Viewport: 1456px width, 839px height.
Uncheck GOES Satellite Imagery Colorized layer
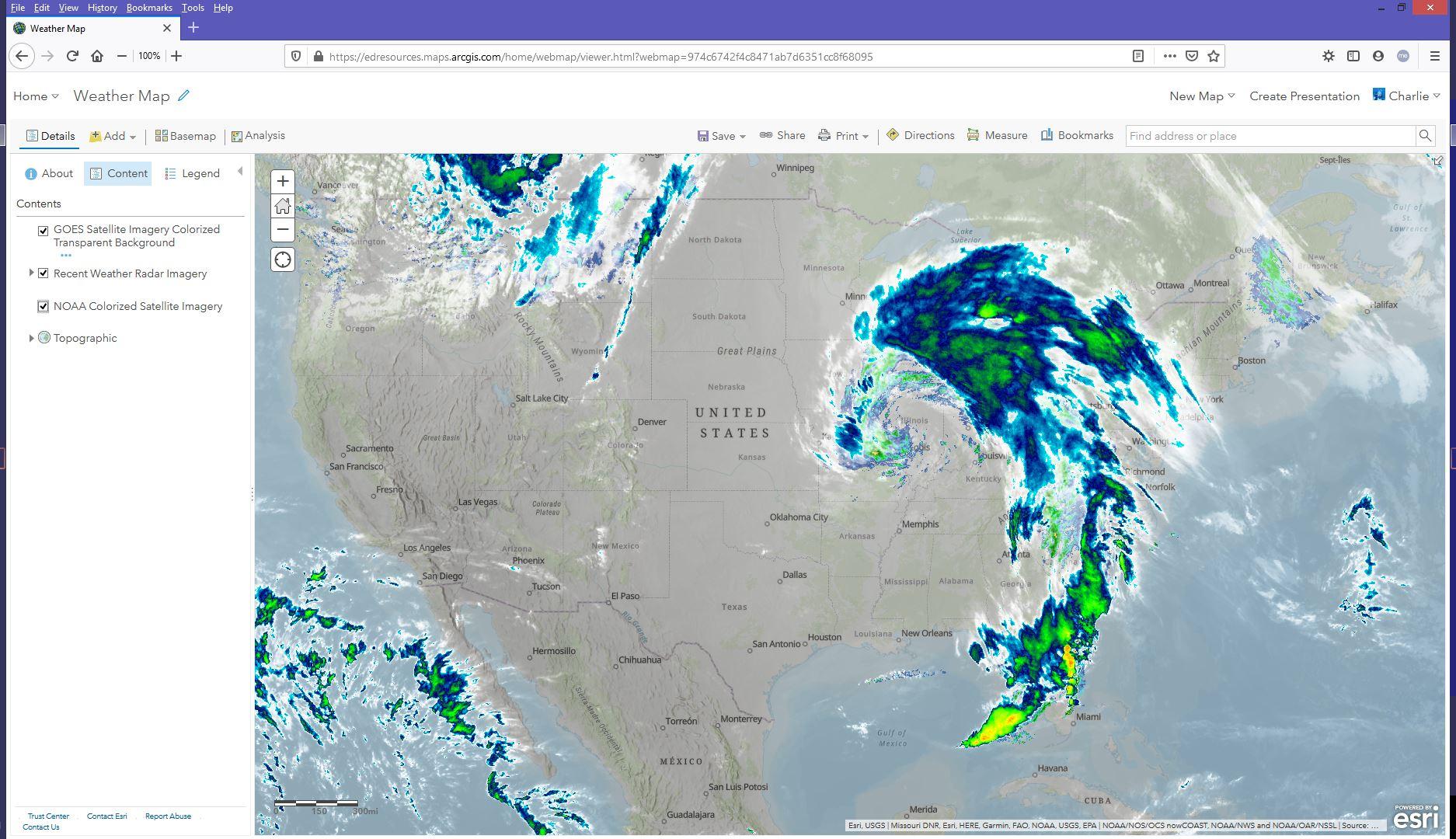[x=44, y=231]
